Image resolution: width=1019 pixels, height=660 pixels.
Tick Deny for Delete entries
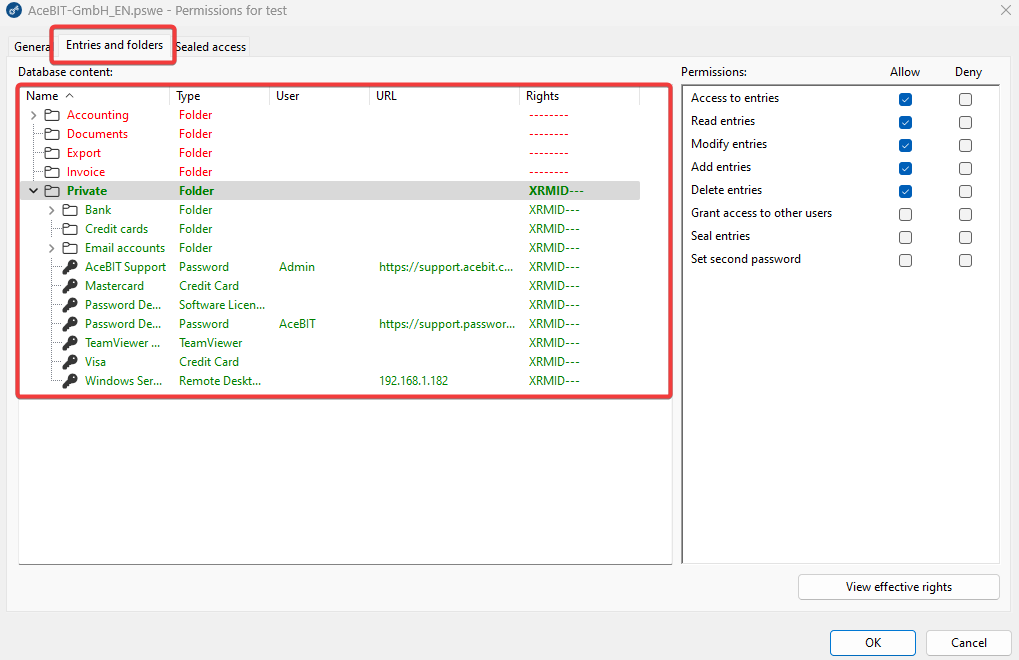tap(965, 192)
